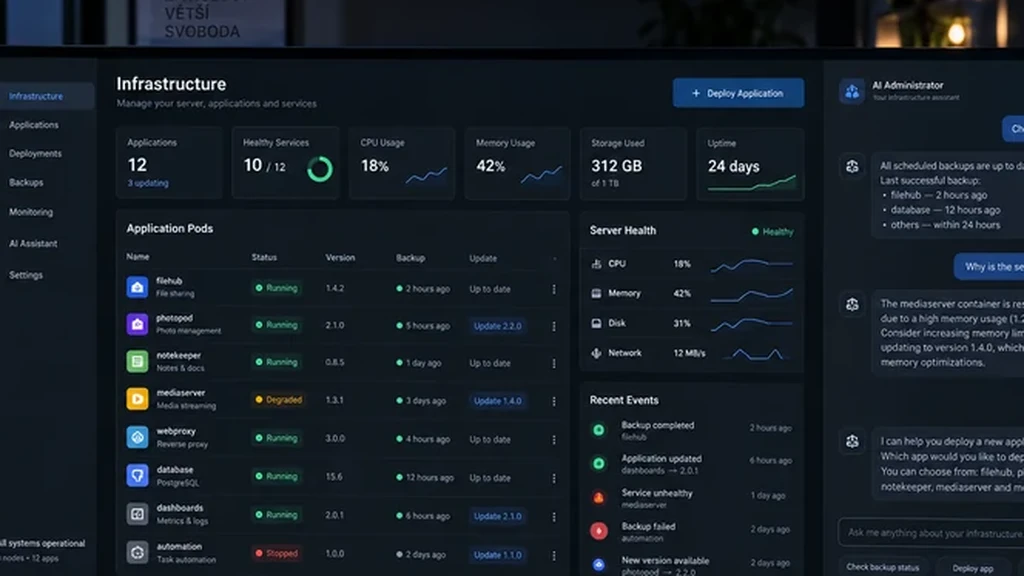Click the Degraded status badge for mediaserver
The width and height of the screenshot is (1024, 576).
[x=279, y=400]
